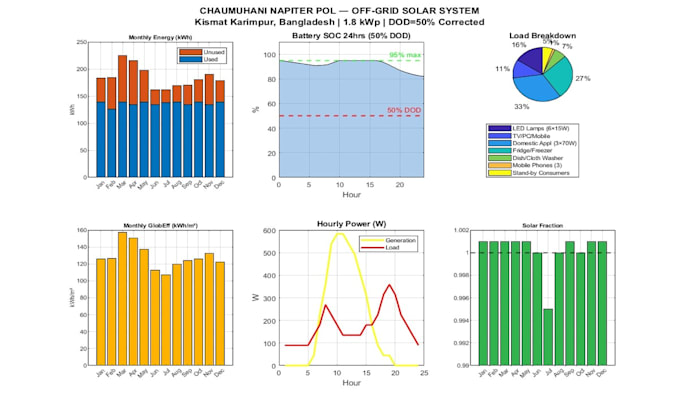This screenshot has width=680, height=409.
Task: Click the Mar bar in Monthly GlobEff chart
Action: pyautogui.click(x=123, y=299)
